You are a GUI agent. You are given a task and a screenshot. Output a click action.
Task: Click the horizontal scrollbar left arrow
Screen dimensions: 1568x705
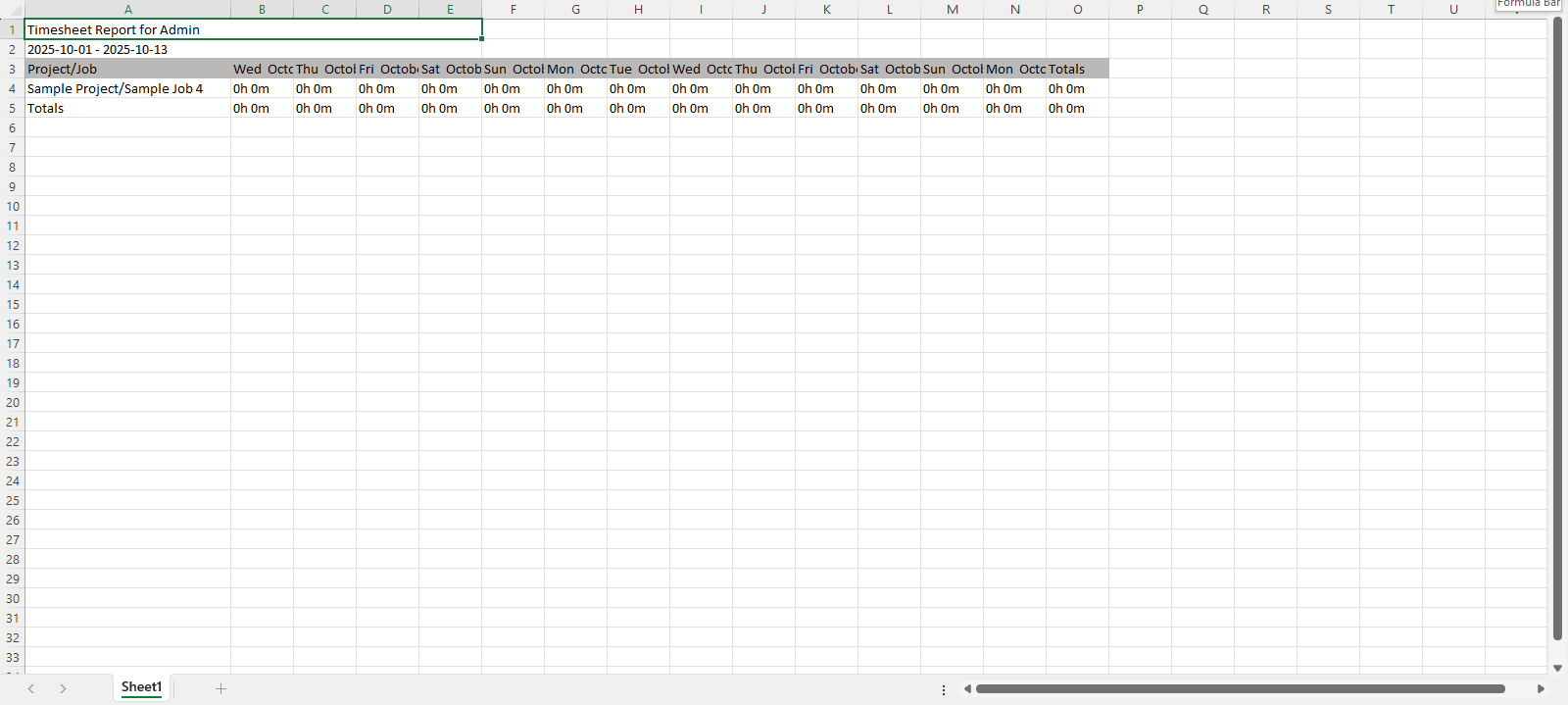coord(967,688)
